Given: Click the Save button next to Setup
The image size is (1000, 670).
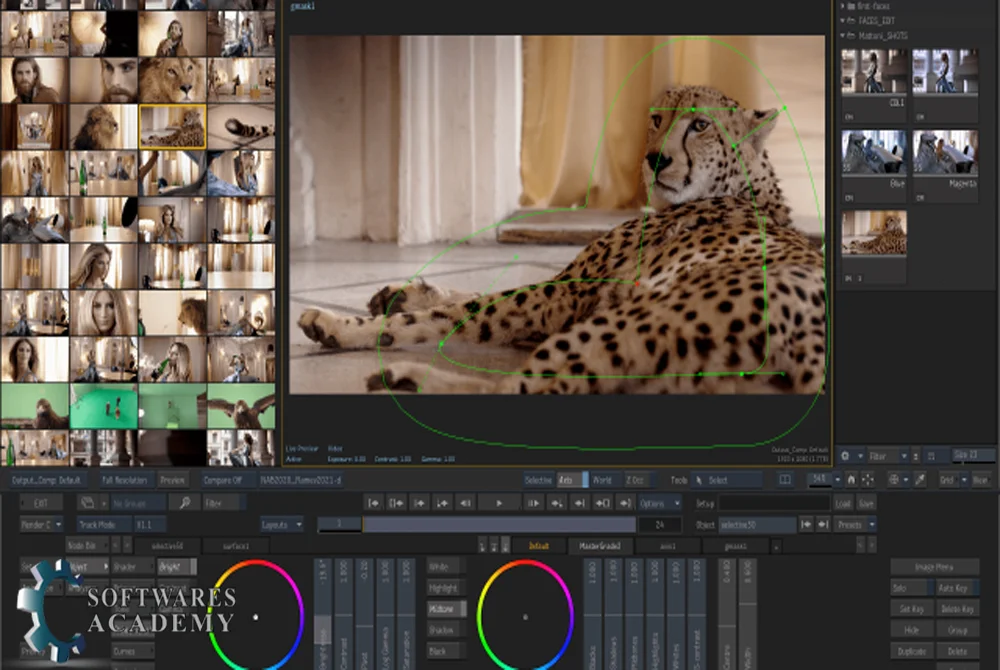Looking at the screenshot, I should (x=865, y=503).
